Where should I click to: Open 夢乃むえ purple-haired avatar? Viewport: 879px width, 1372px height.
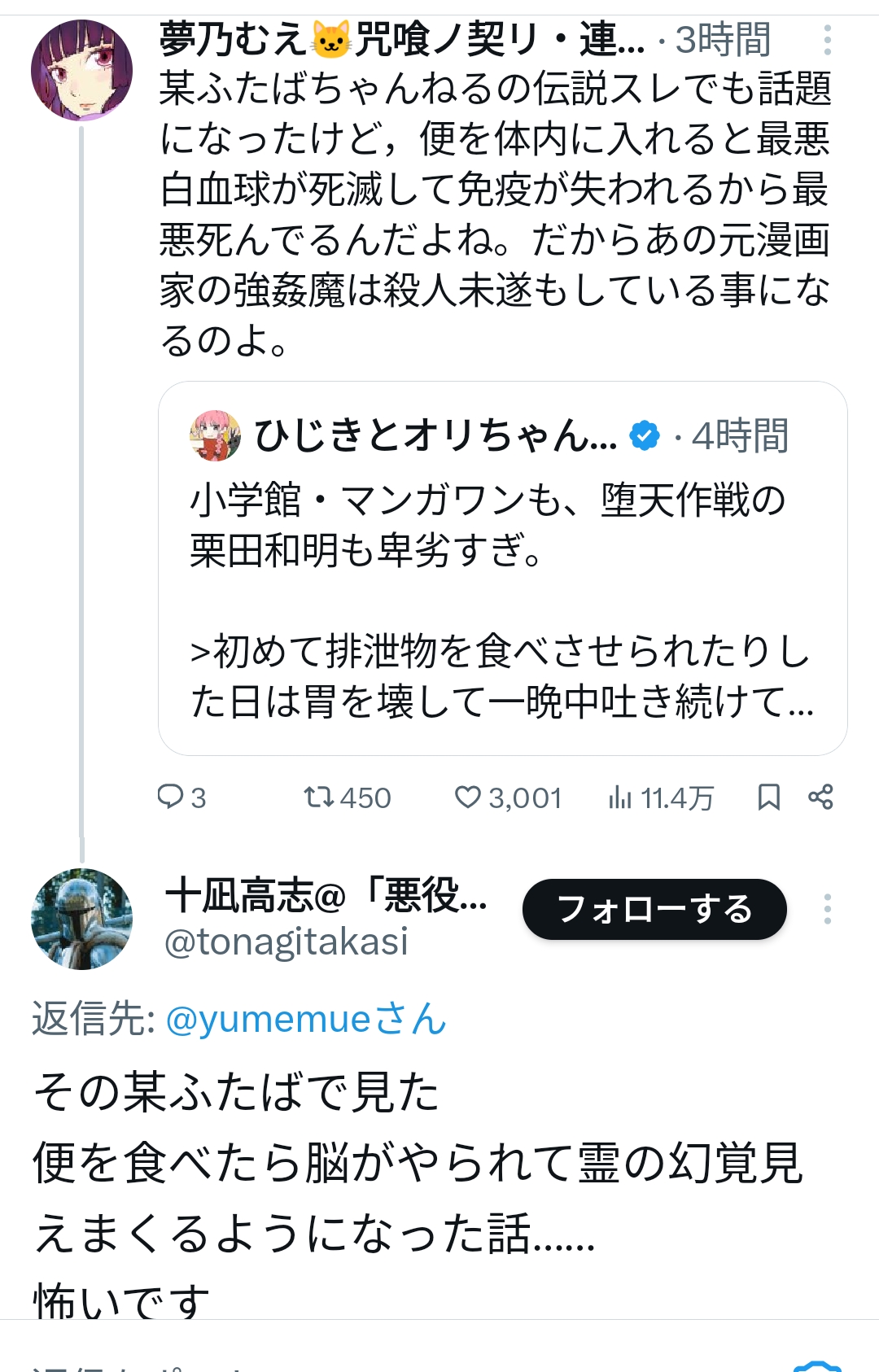pos(81,71)
